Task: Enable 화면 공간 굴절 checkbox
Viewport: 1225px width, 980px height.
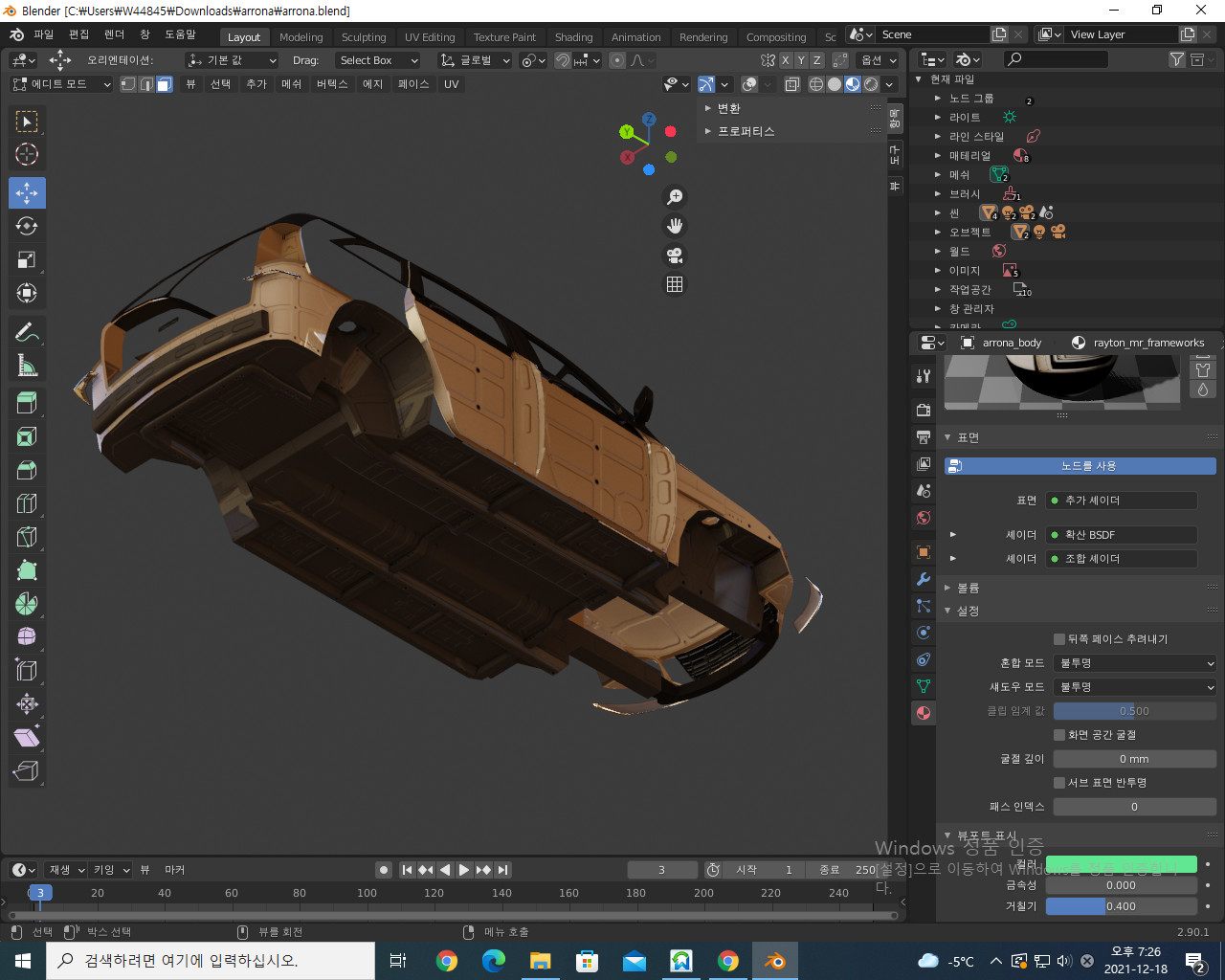Action: [1059, 735]
